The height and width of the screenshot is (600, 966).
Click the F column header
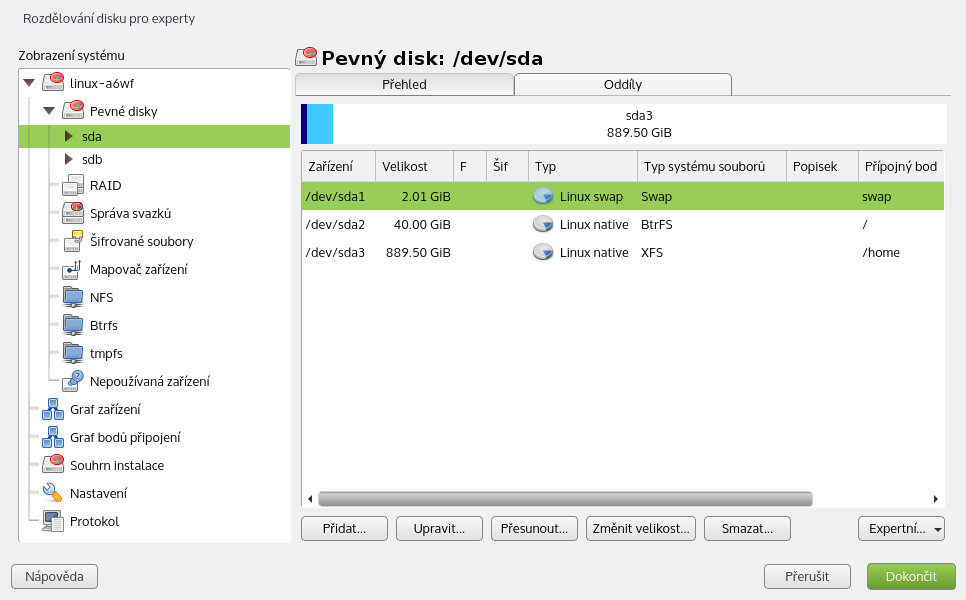pos(469,166)
